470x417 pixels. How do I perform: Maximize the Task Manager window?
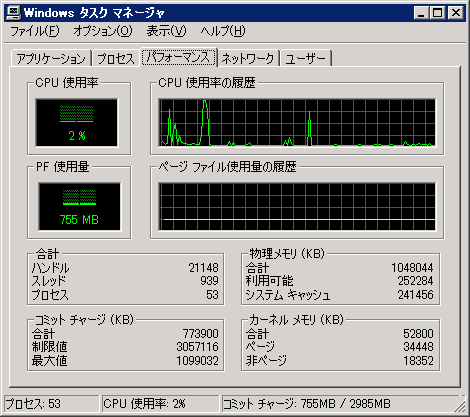tap(437, 13)
